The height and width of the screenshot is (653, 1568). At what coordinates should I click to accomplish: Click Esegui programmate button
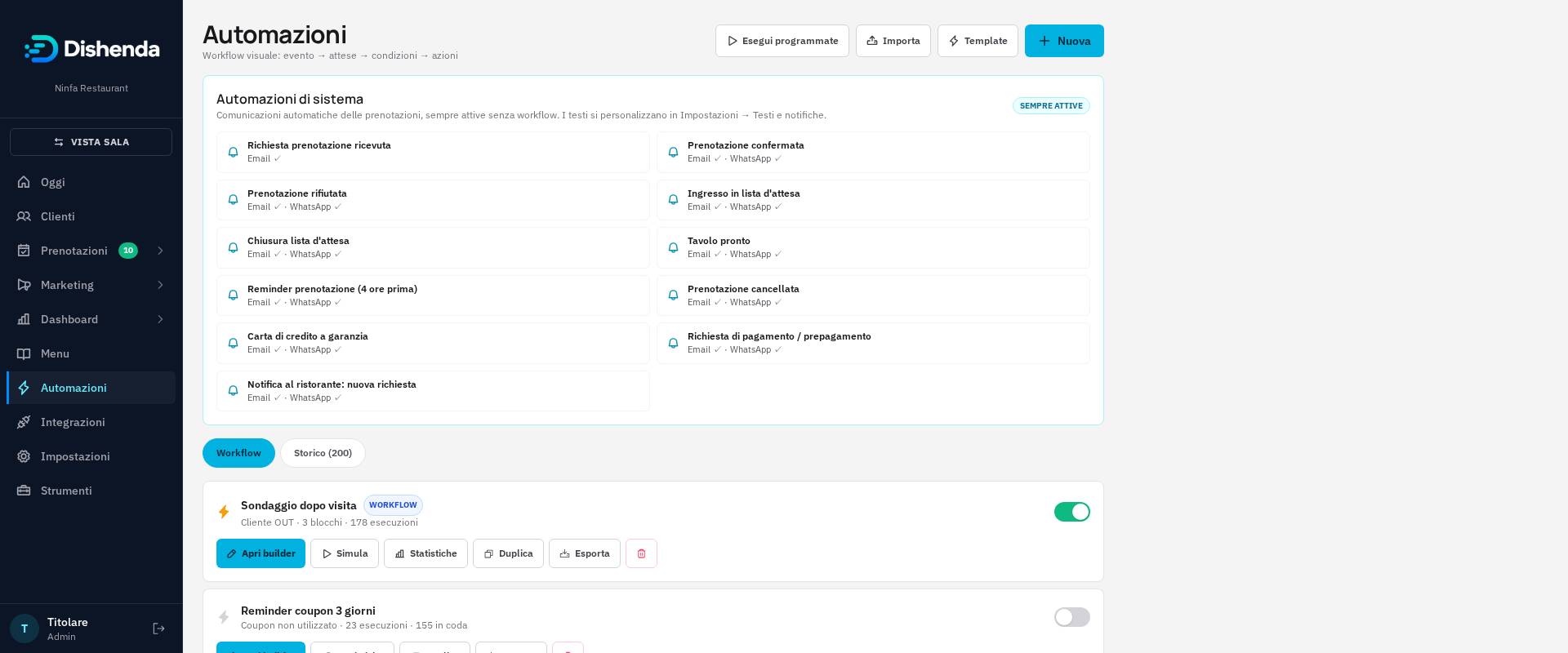pos(782,41)
